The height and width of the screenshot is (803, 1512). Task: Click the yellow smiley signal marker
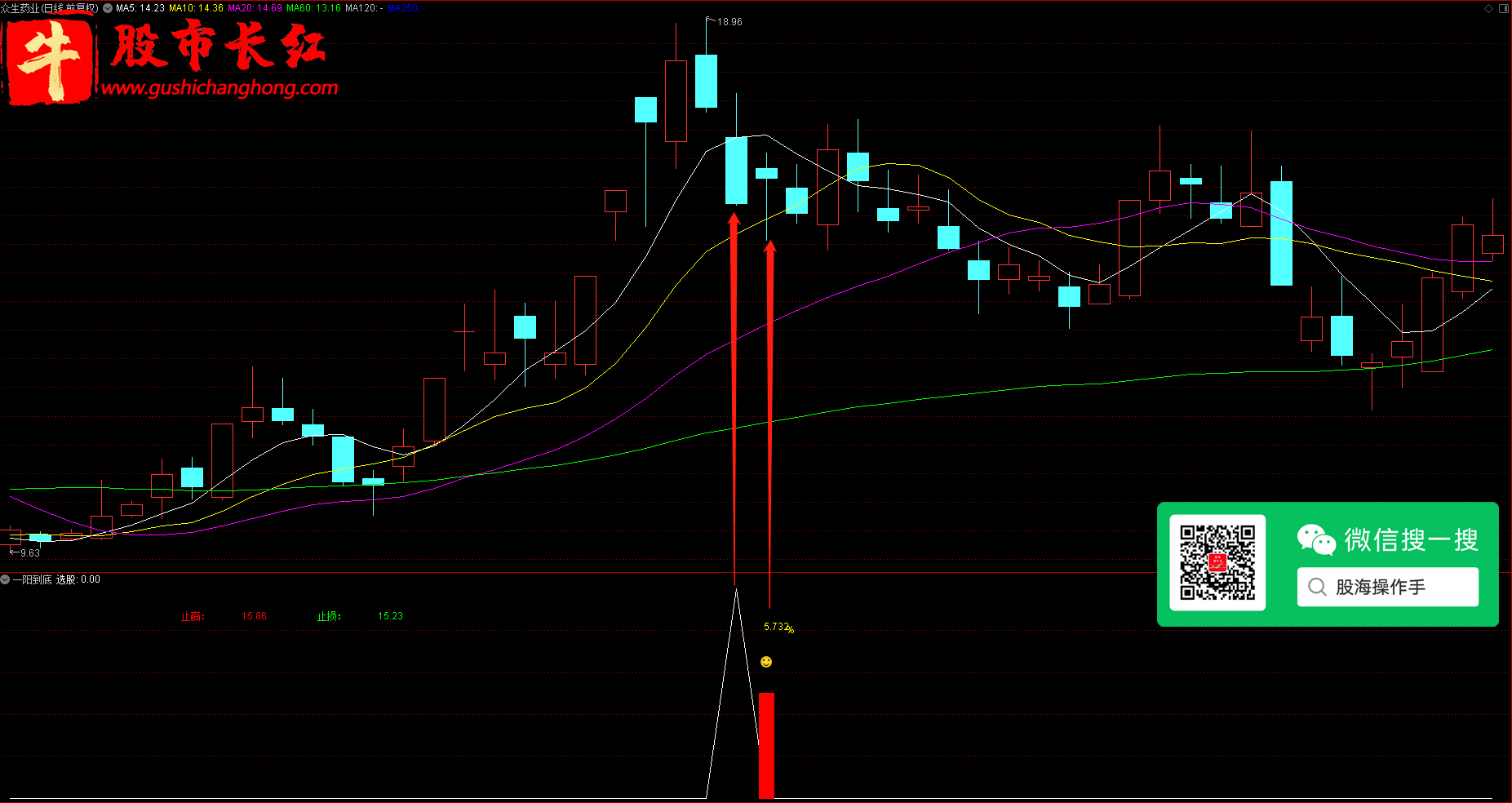(766, 662)
